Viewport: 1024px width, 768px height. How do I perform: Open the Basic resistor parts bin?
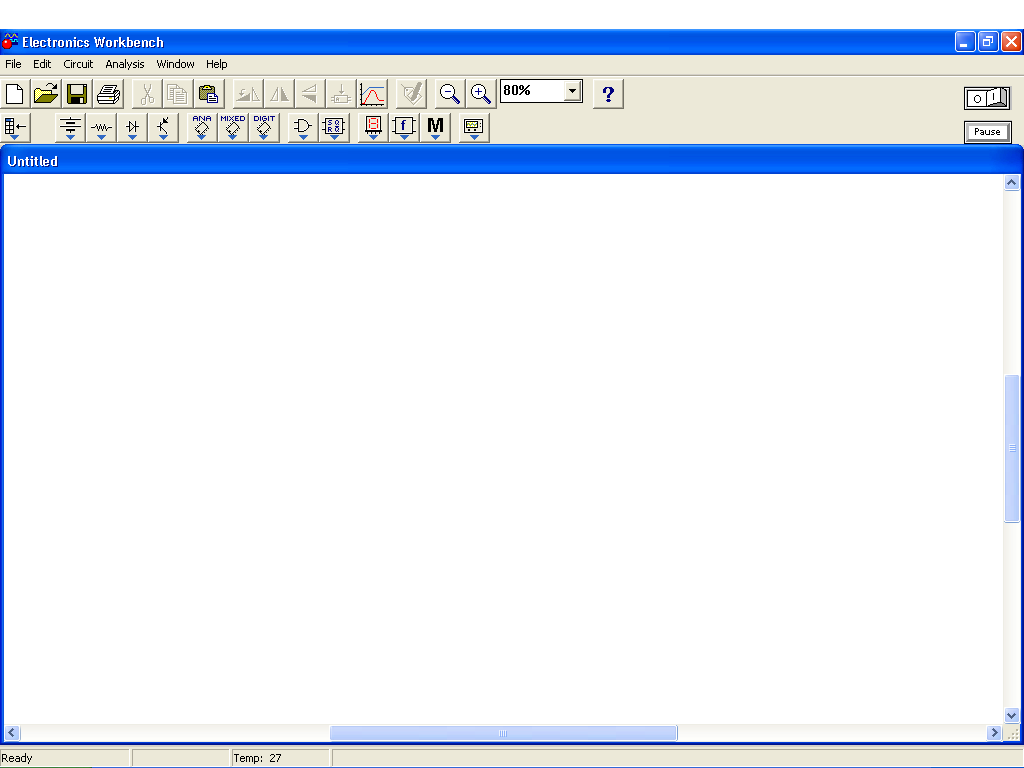[x=101, y=127]
